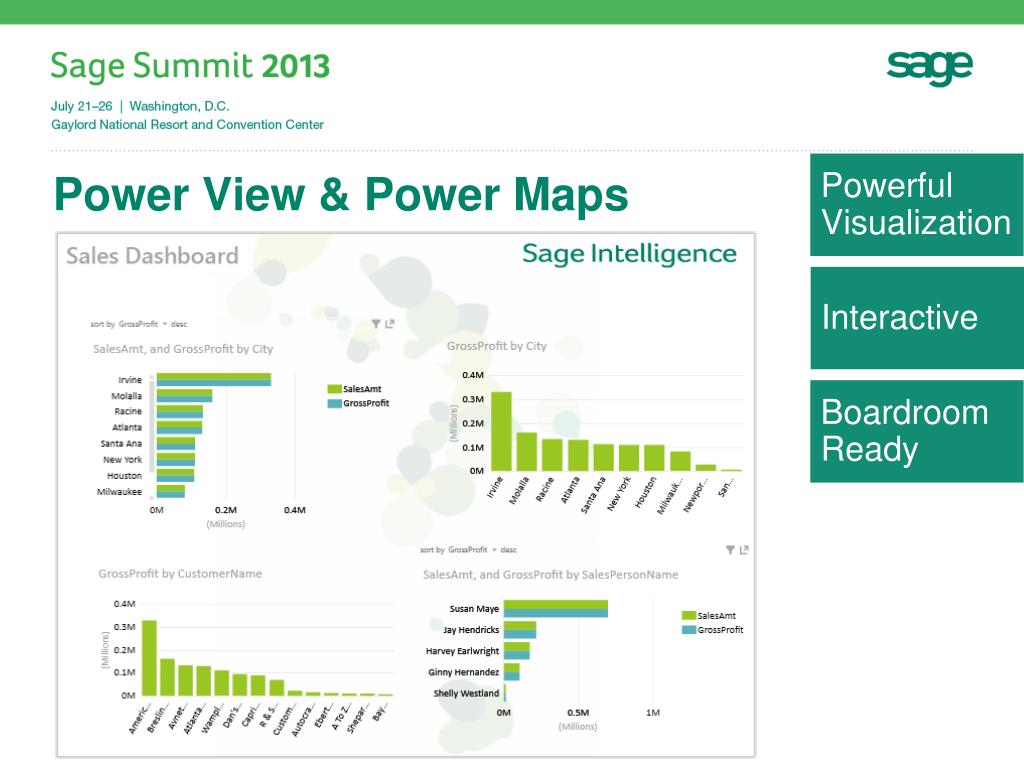Screen dimensions: 1024x768
Task: Click the Boardroom Ready tile
Action: click(917, 431)
